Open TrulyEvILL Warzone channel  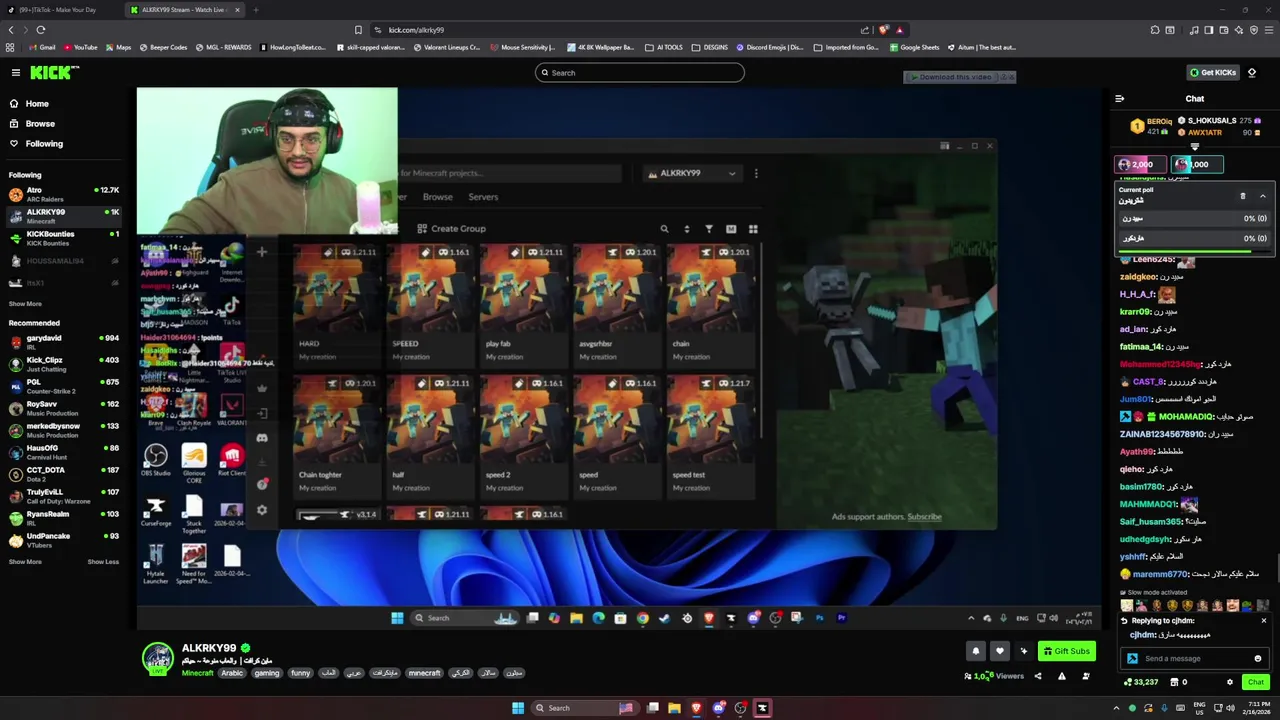tap(64, 496)
